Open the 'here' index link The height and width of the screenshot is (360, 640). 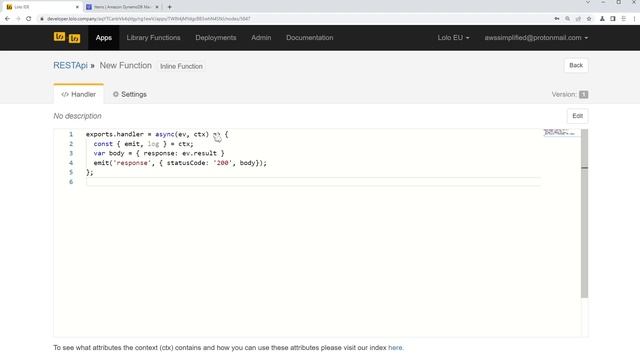click(395, 348)
